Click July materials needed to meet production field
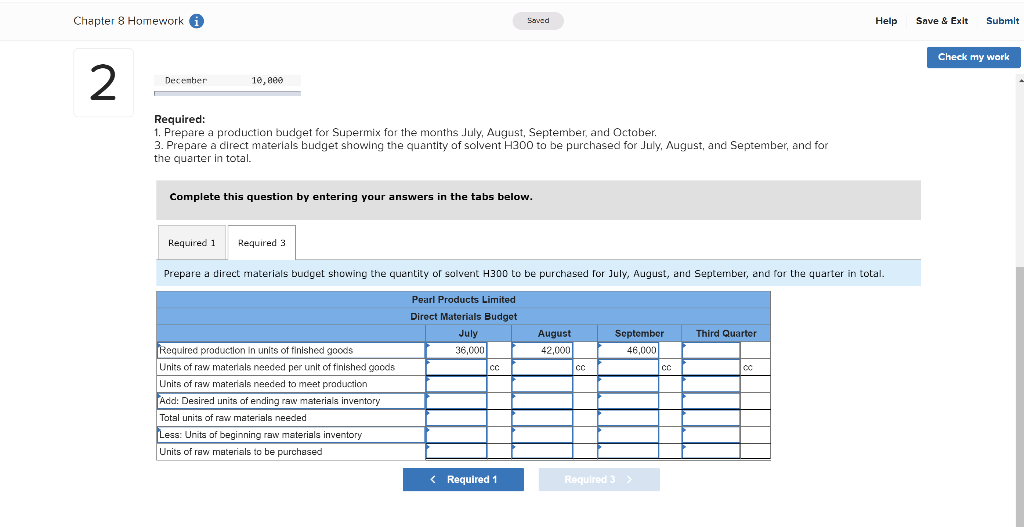1024x527 pixels. click(456, 384)
